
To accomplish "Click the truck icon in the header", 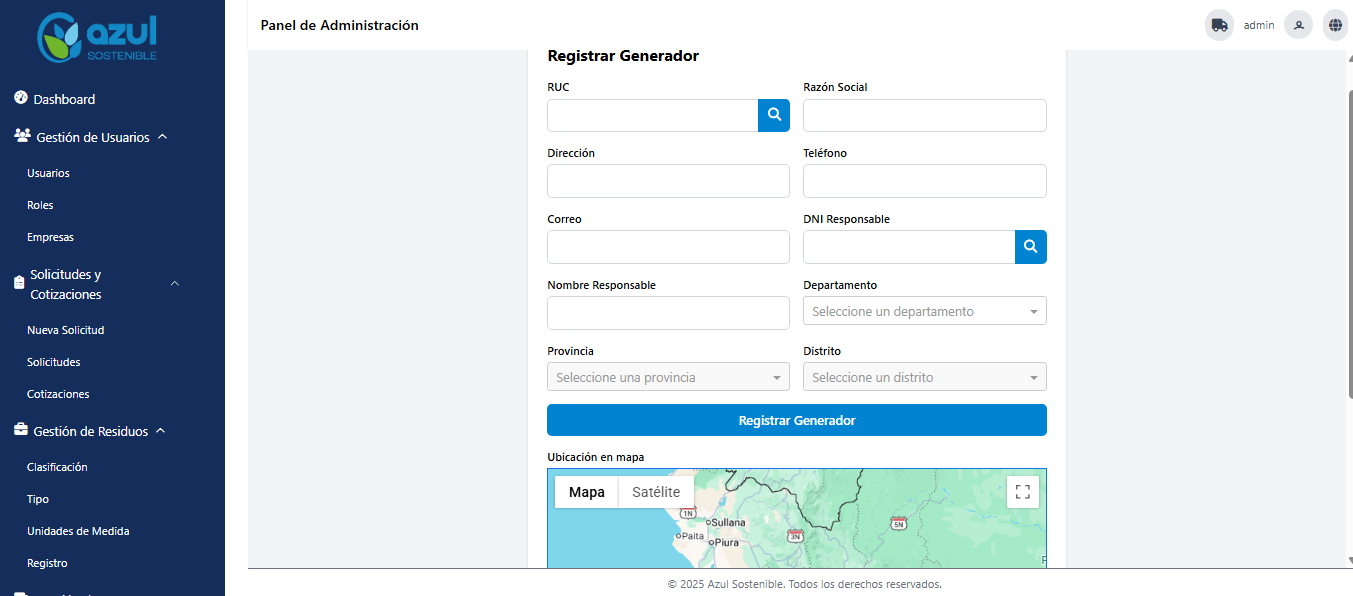I will [x=1219, y=25].
